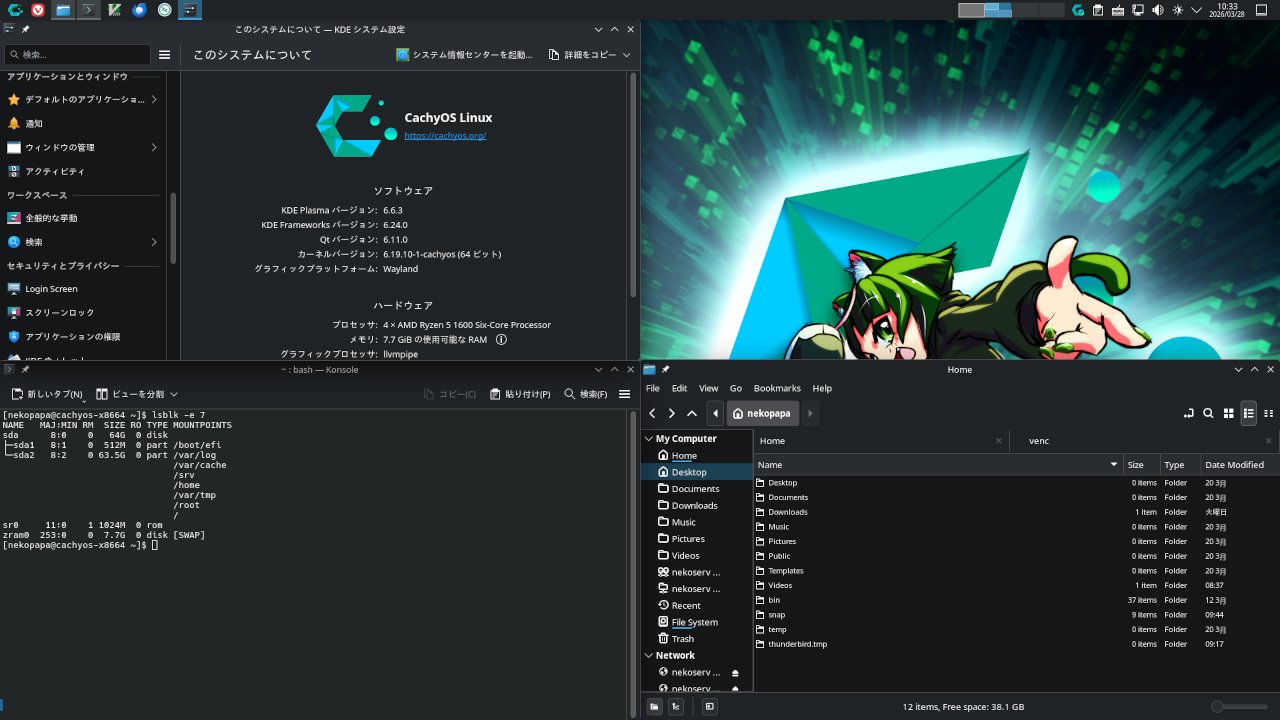The width and height of the screenshot is (1280, 720).
Task: Switch to icon view in file manager
Action: [x=1229, y=413]
